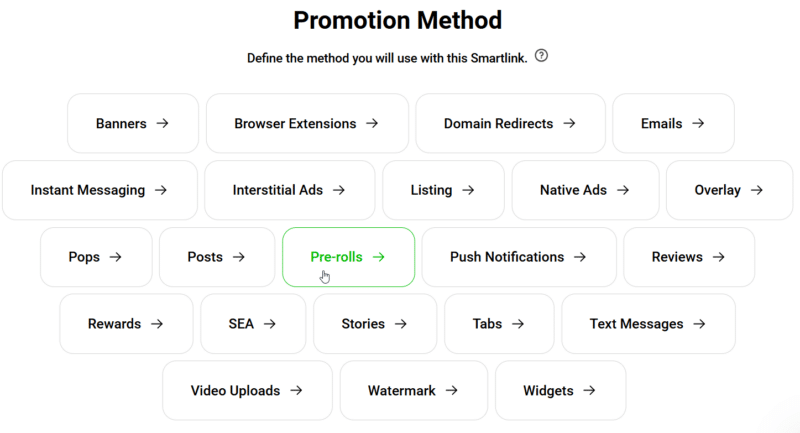Click the Posts option
The image size is (800, 433).
click(x=216, y=257)
